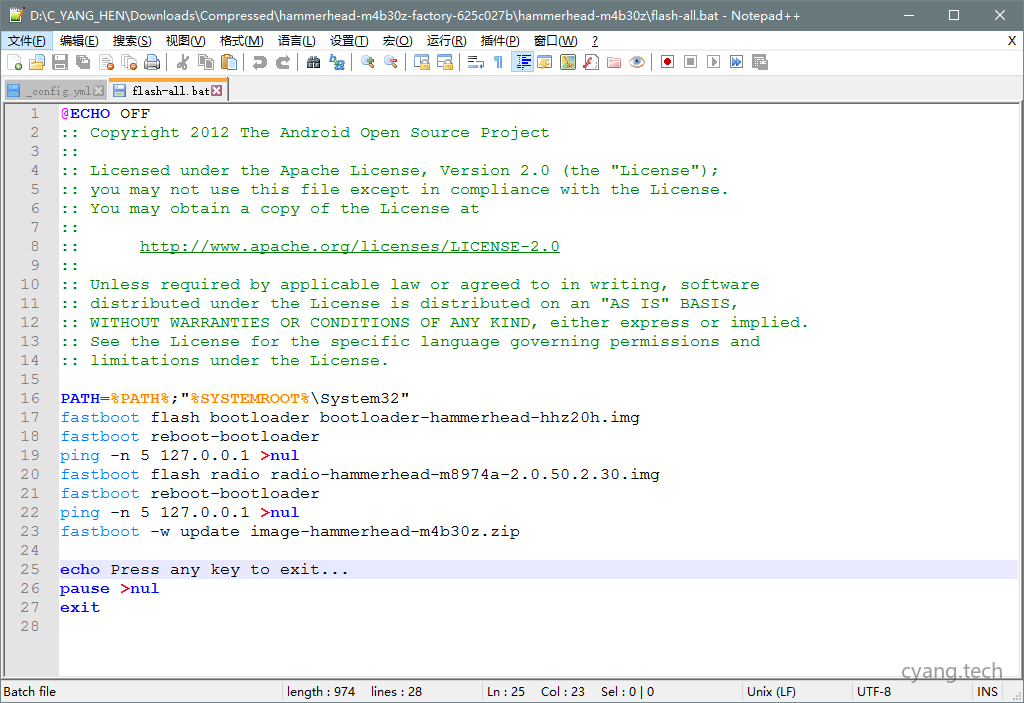Toggle word wrap toolbar button

475,62
